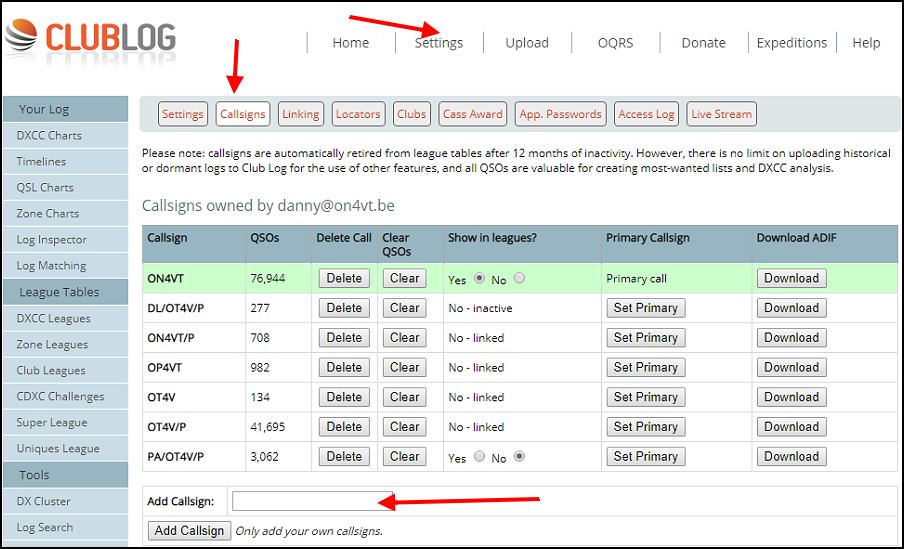
Task: Switch to the Callsigns tab
Action: [243, 114]
